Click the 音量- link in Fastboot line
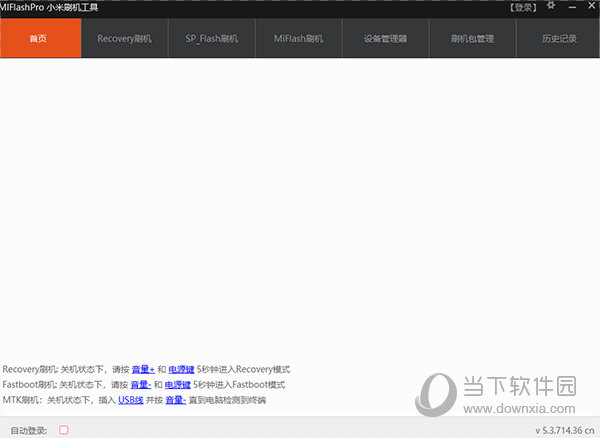Screen dimensions: 600x438 [141, 384]
